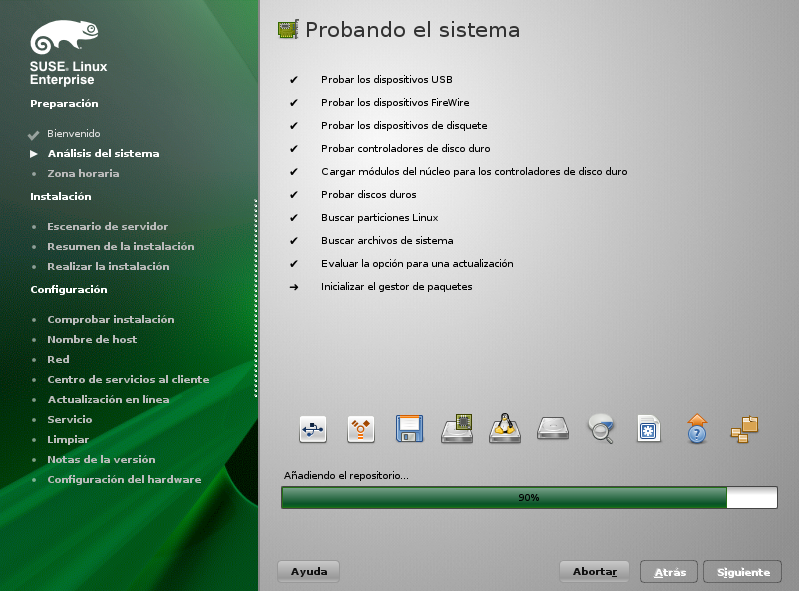The height and width of the screenshot is (591, 799).
Task: Click the FireWire devices icon
Action: pyautogui.click(x=361, y=429)
